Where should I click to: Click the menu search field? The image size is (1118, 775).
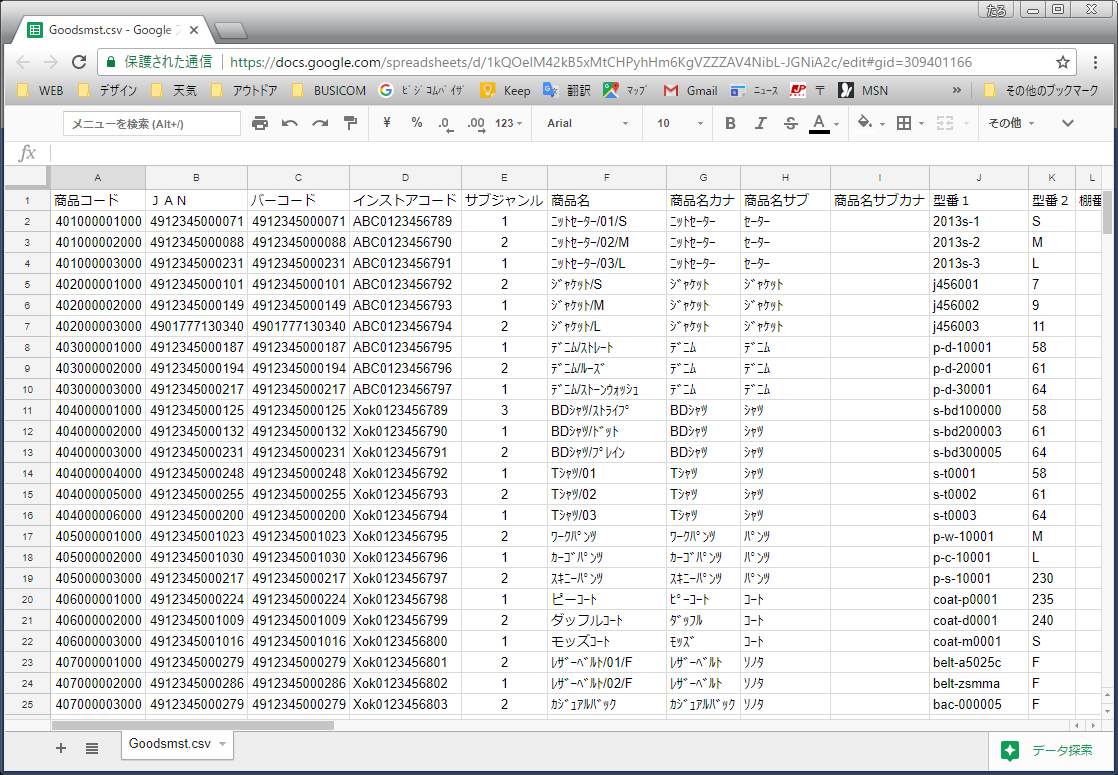pos(152,123)
